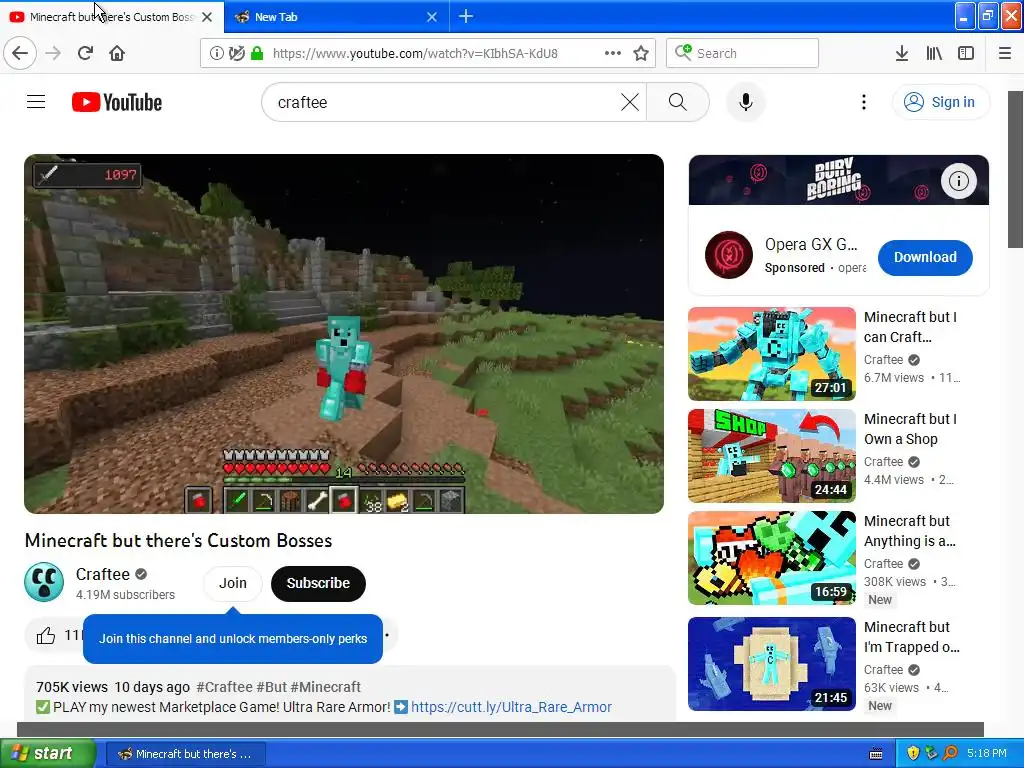The image size is (1024, 768).
Task: Click the video title Minecraft but there's Custom Bosses
Action: pyautogui.click(x=178, y=541)
